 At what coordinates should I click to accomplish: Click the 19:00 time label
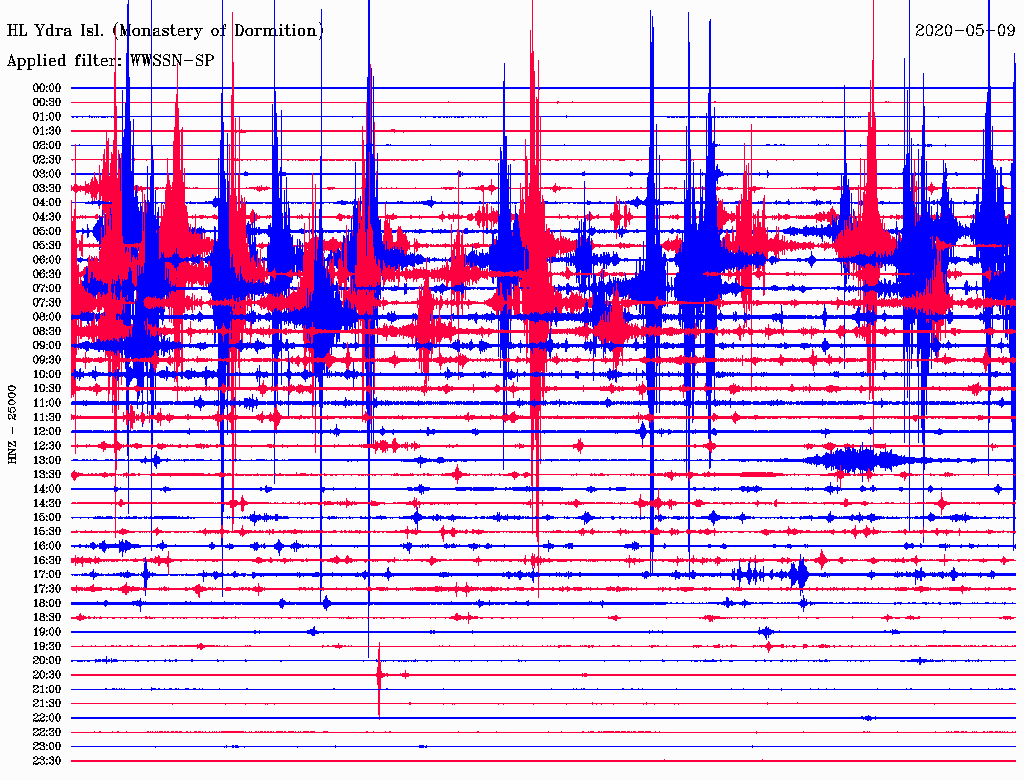(x=47, y=632)
